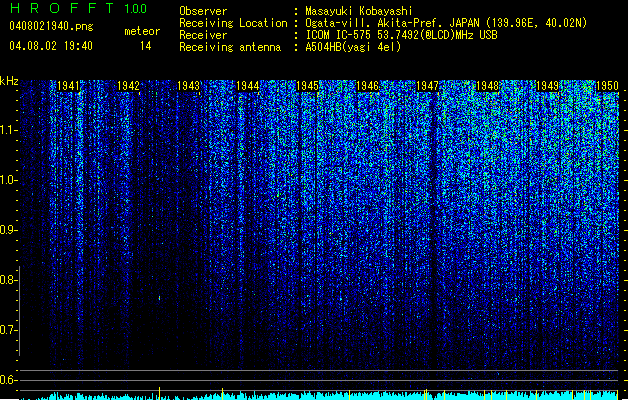Click the 0.6 frequency axis label

pos(8,380)
